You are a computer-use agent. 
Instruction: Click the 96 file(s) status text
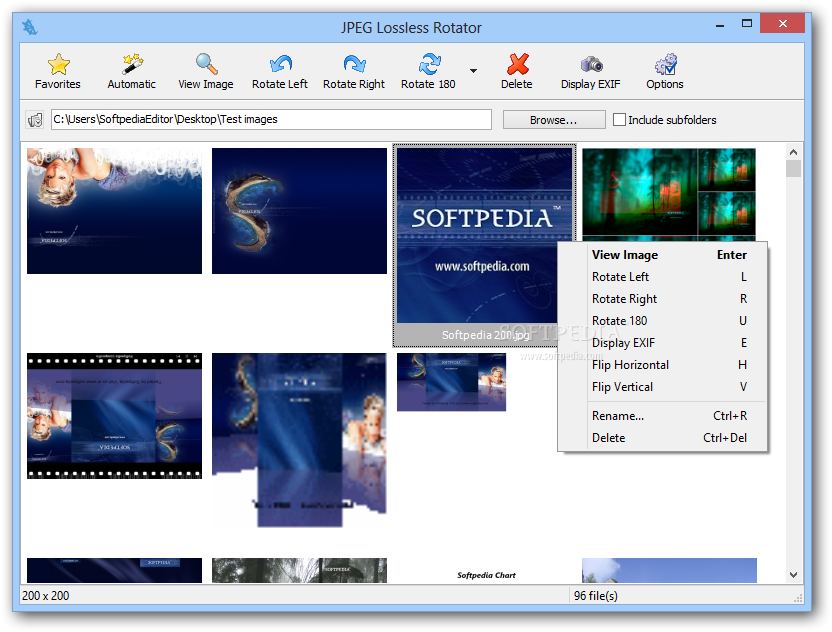[596, 596]
